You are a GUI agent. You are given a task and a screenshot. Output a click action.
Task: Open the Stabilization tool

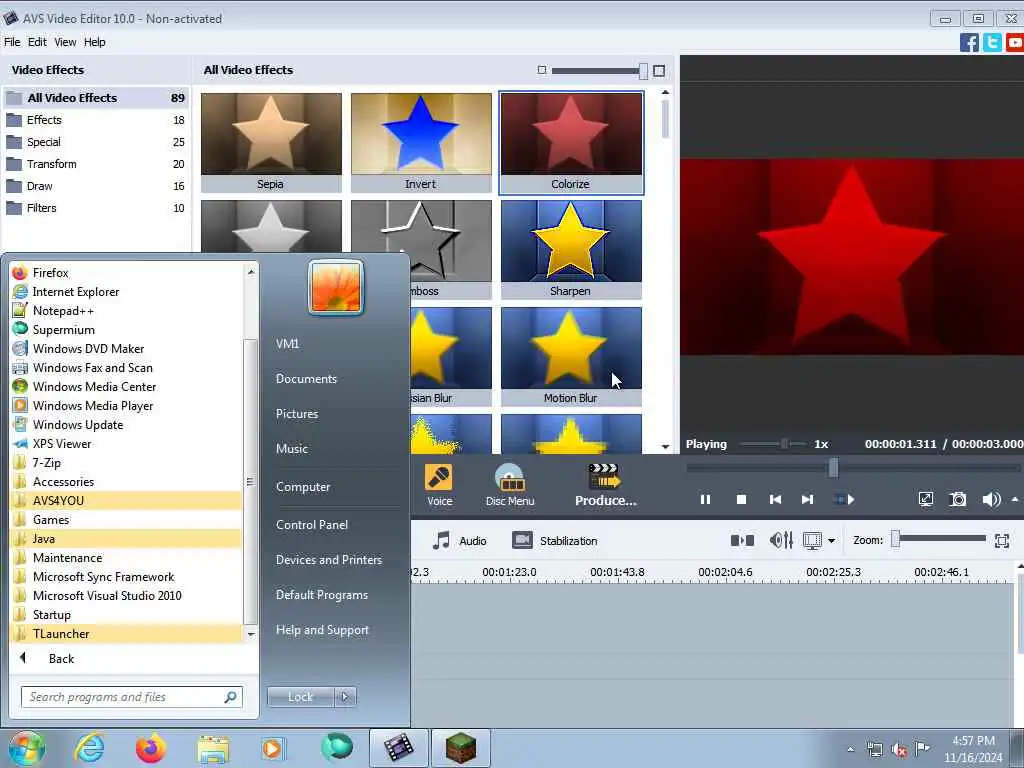tap(555, 541)
